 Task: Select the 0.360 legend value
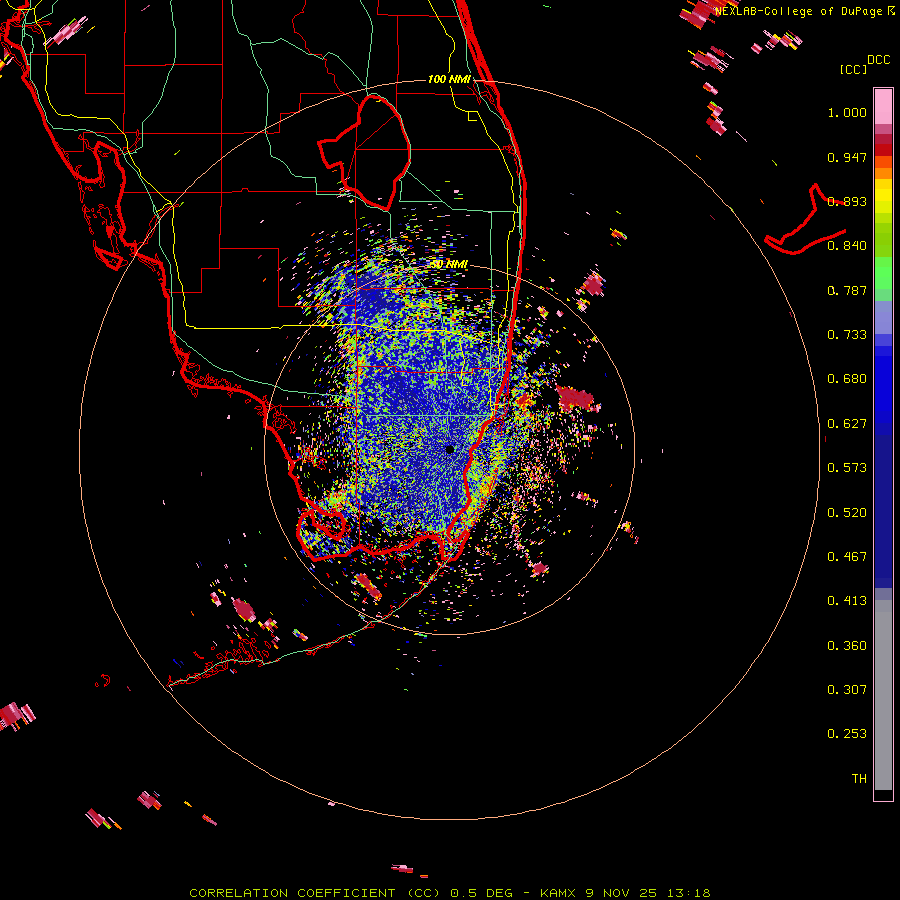[847, 646]
